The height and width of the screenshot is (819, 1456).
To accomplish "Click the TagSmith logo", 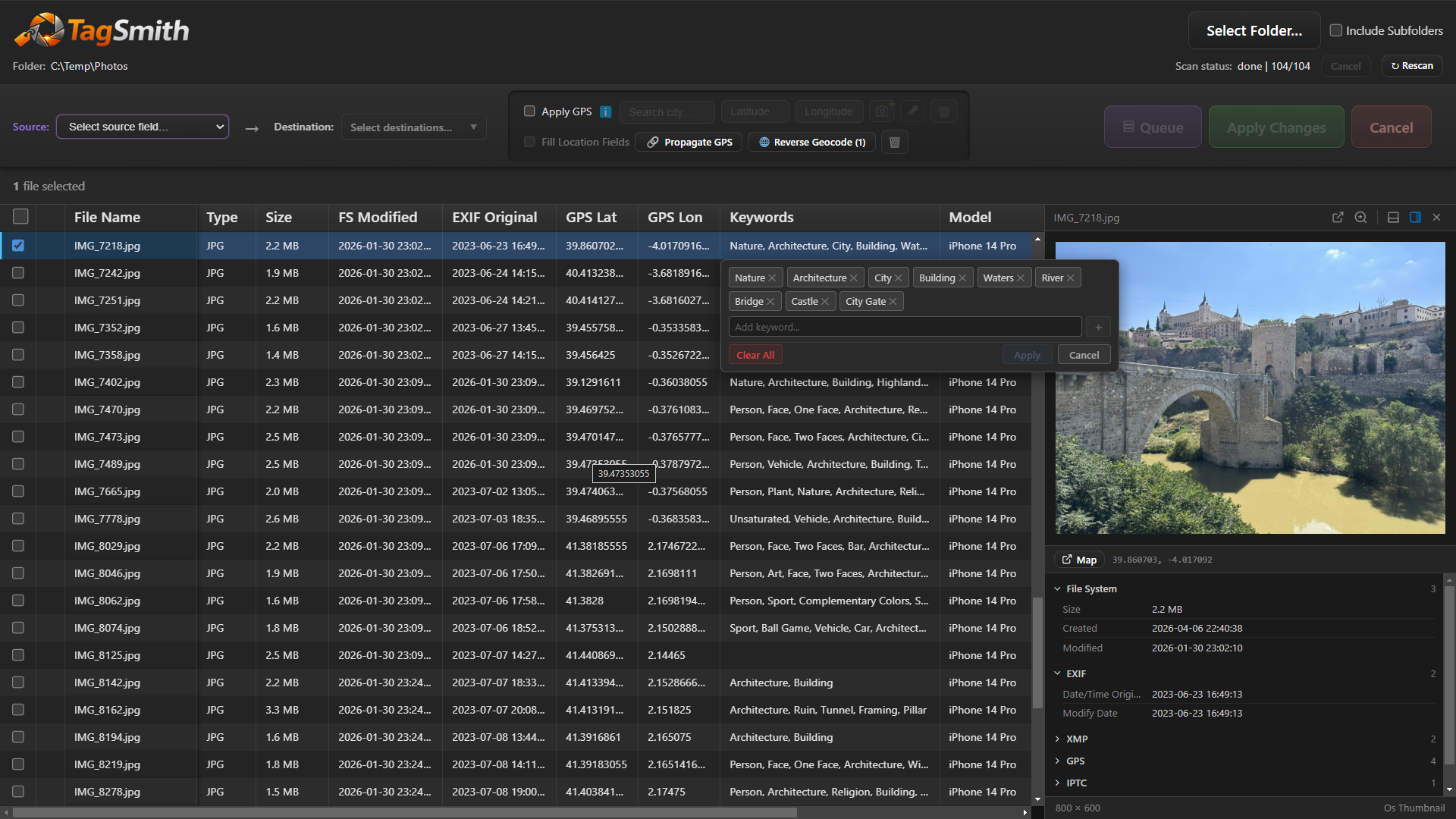I will (x=102, y=30).
